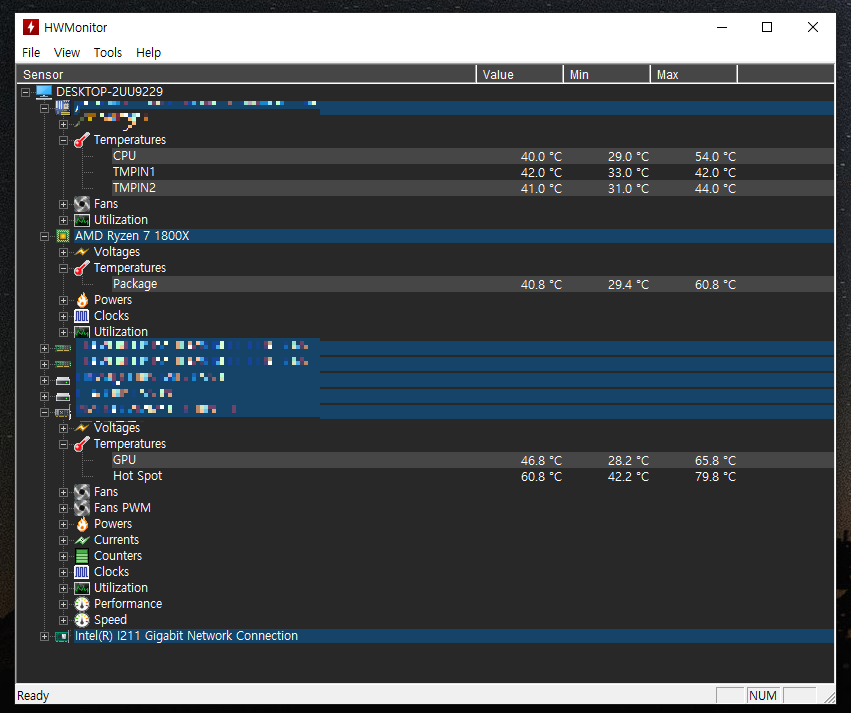The image size is (851, 713).
Task: Click the Value column header
Action: (x=520, y=74)
